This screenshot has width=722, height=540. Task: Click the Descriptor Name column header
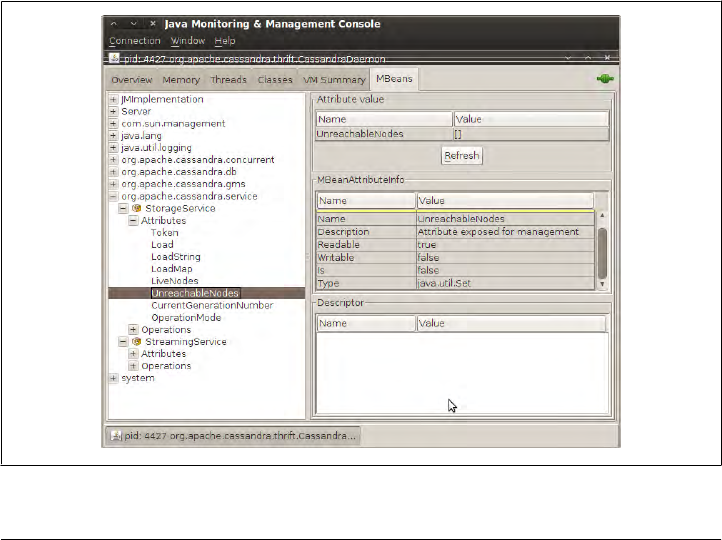point(366,323)
